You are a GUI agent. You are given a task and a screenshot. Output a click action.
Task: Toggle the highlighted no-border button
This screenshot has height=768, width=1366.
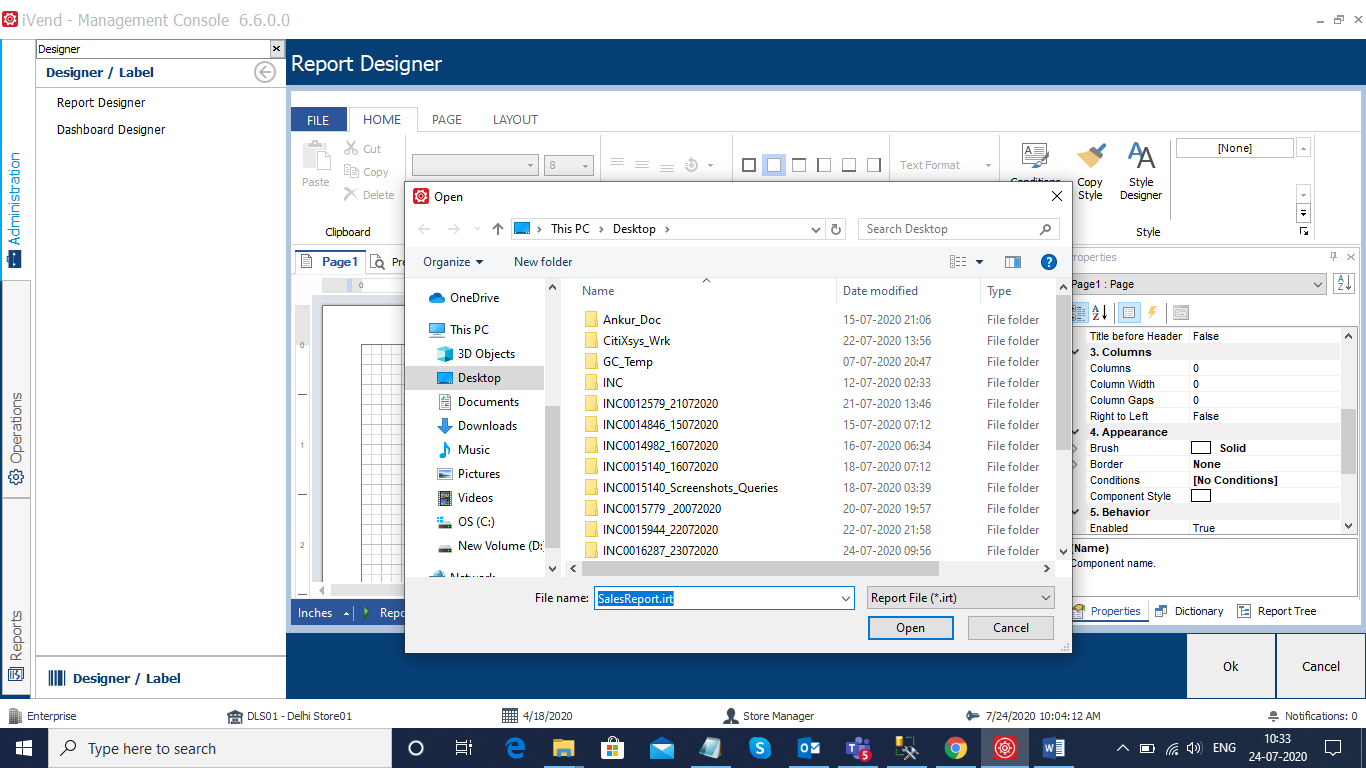click(x=774, y=165)
